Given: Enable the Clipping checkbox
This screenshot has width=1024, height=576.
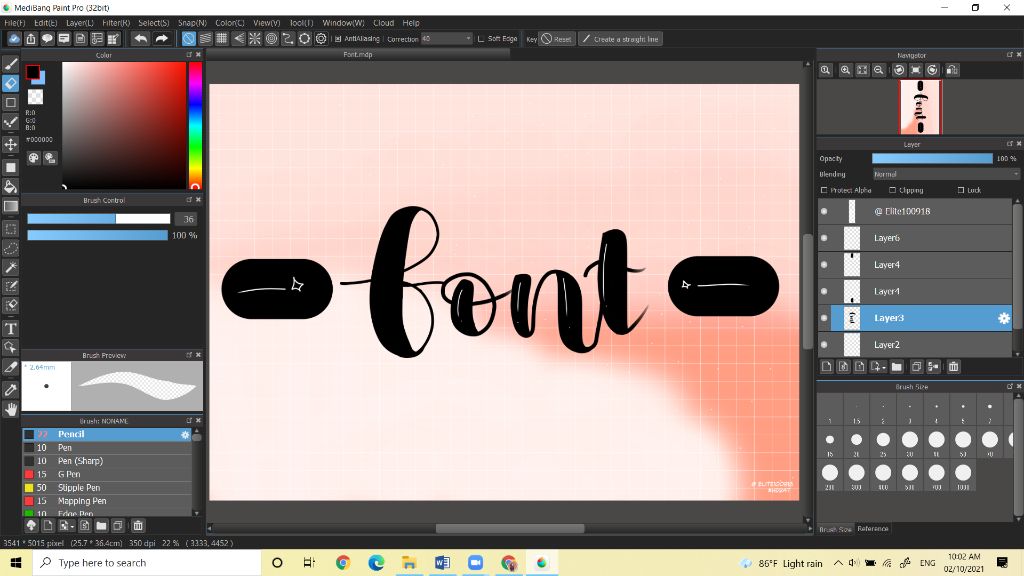Looking at the screenshot, I should 893,190.
